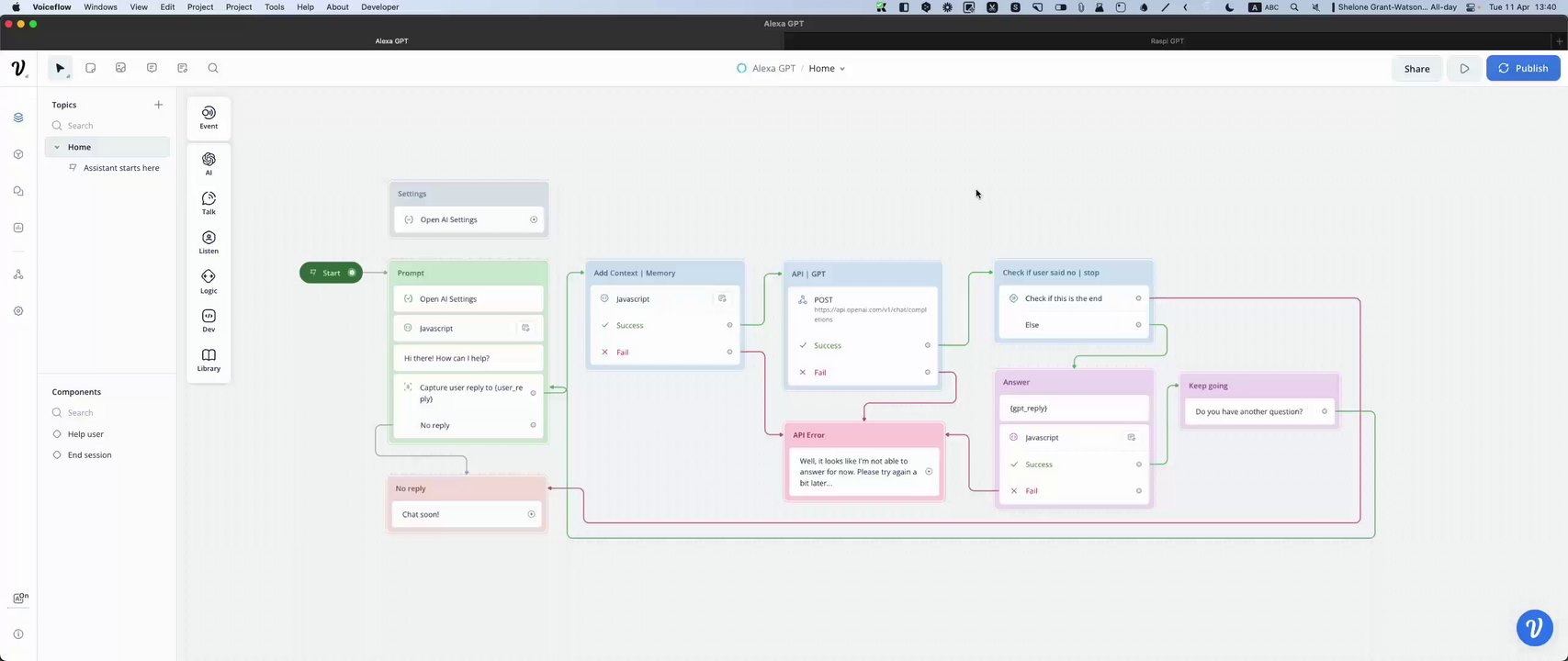
Task: Open the Alexa GPT project tab
Action: point(392,41)
